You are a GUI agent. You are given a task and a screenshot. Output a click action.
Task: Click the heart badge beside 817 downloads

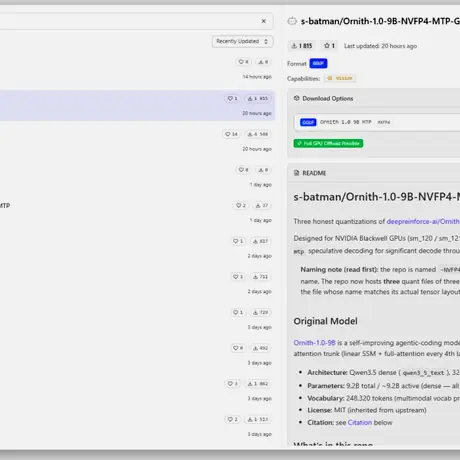coord(238,241)
